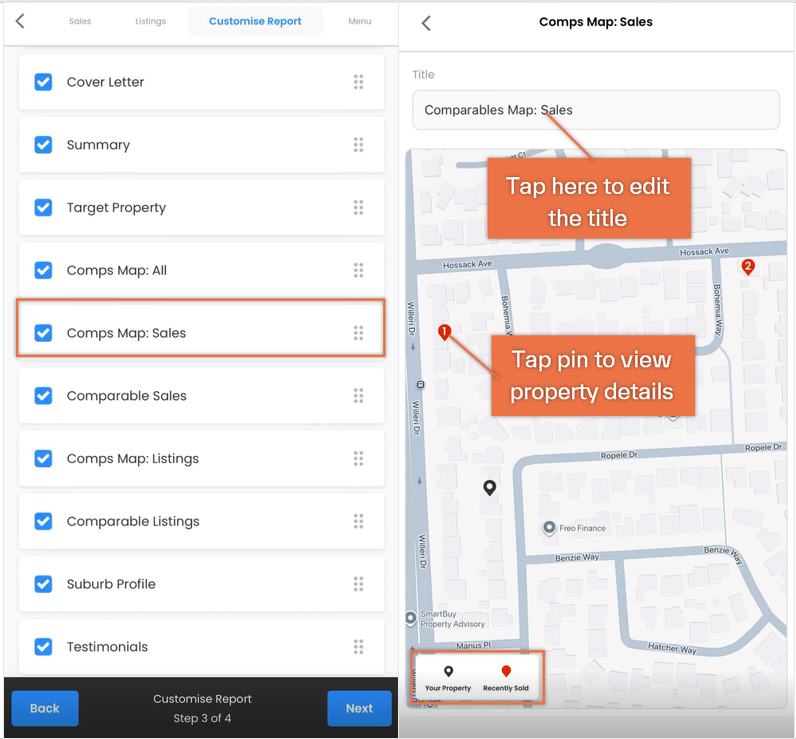Click drag handle beside Comparable Listings

(x=358, y=521)
